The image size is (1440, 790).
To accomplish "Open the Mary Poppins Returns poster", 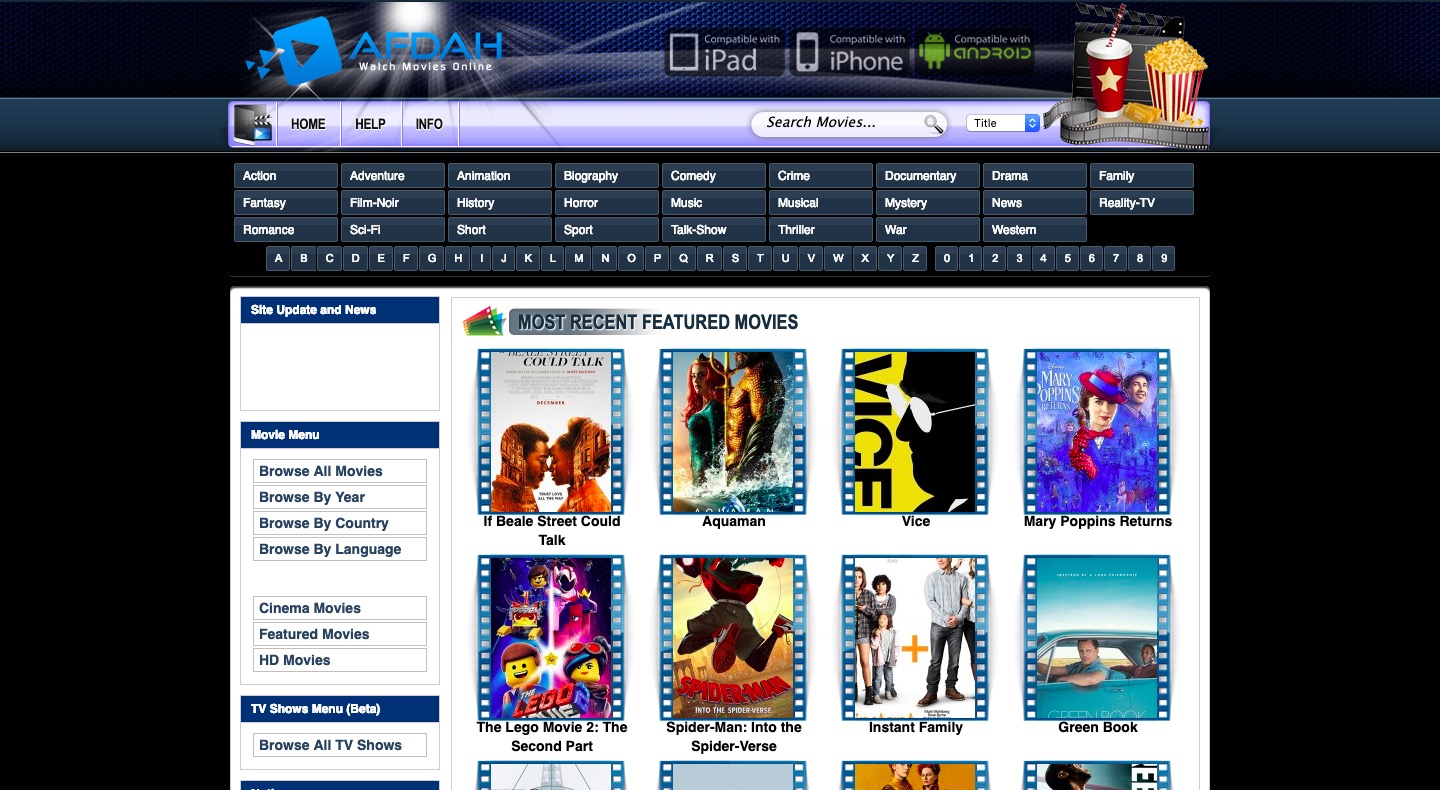I will tap(1097, 431).
